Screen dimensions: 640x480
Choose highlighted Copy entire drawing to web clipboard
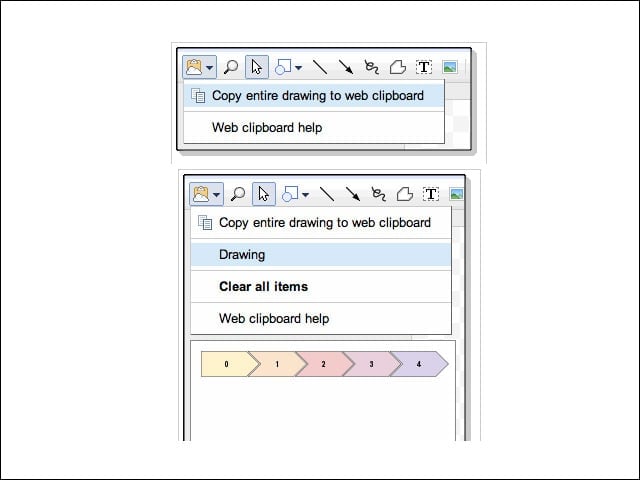[314, 96]
